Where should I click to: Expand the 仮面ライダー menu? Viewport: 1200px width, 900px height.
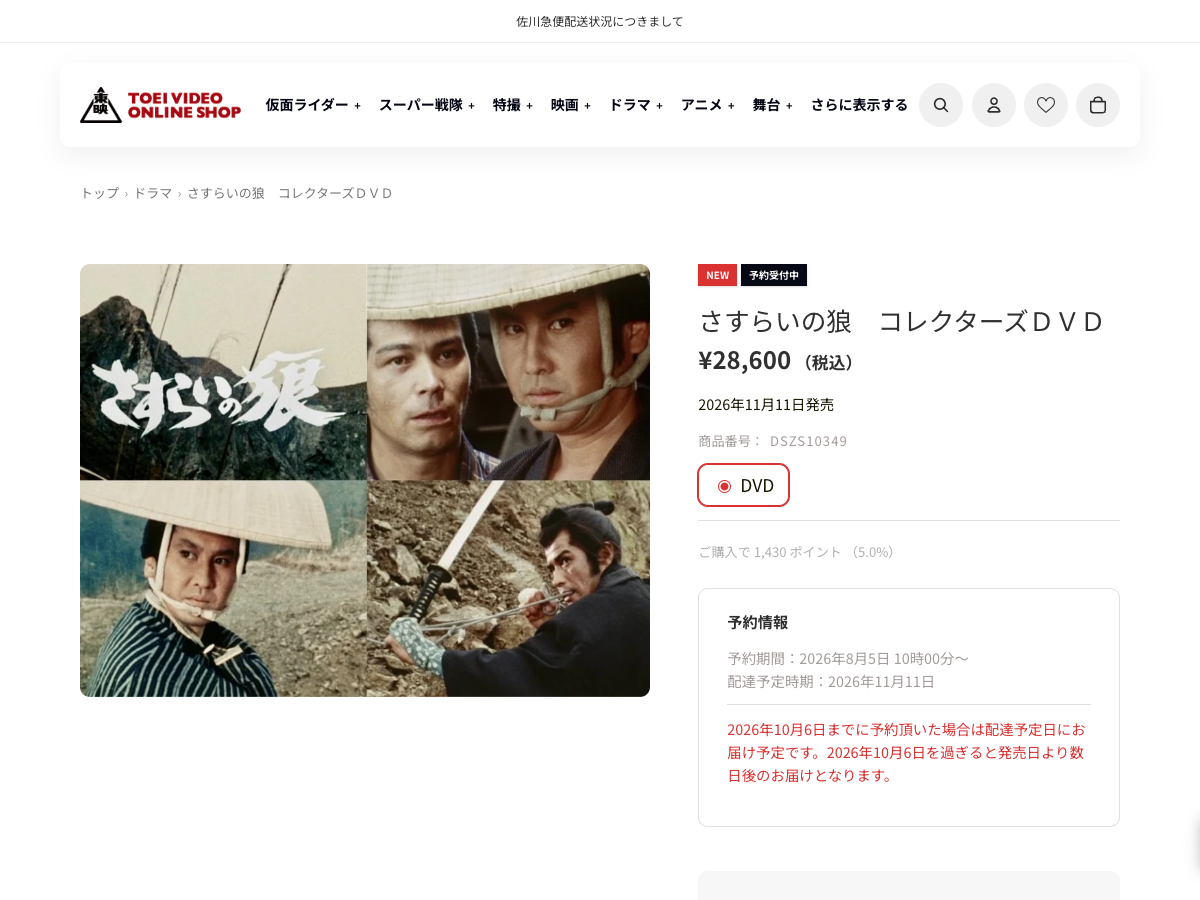coord(313,105)
